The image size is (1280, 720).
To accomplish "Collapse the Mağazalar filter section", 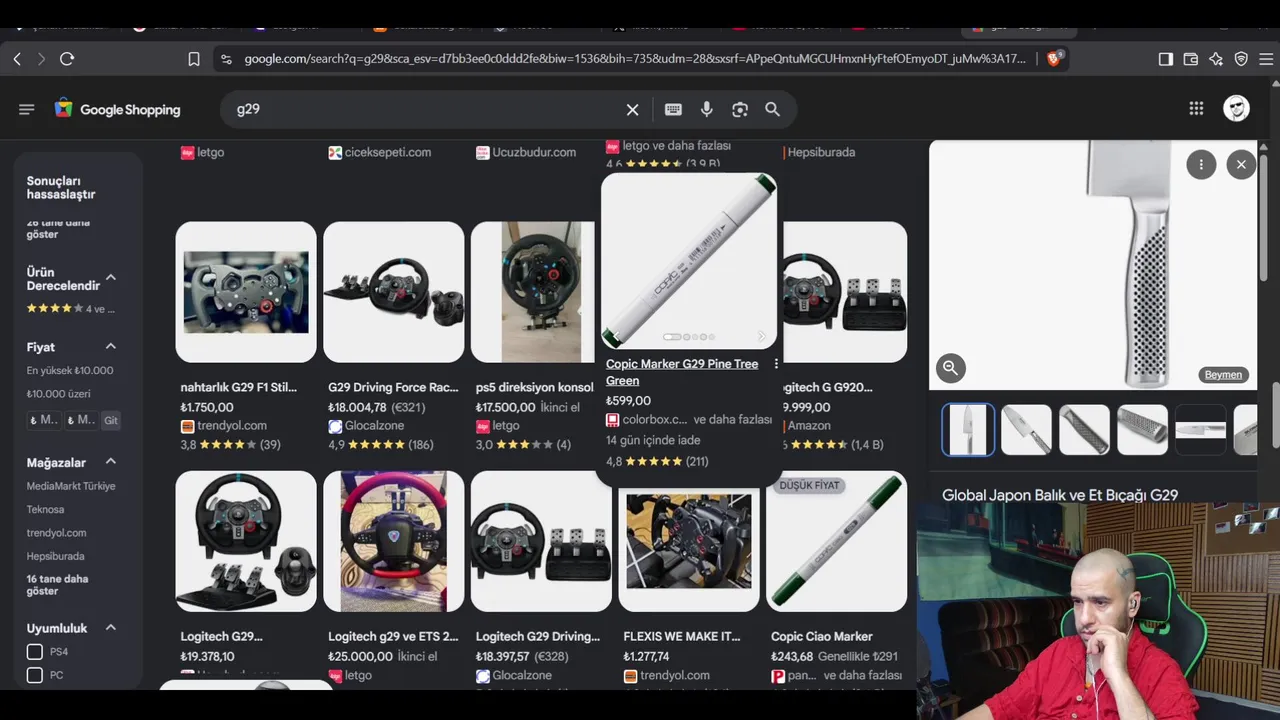I will (x=111, y=462).
